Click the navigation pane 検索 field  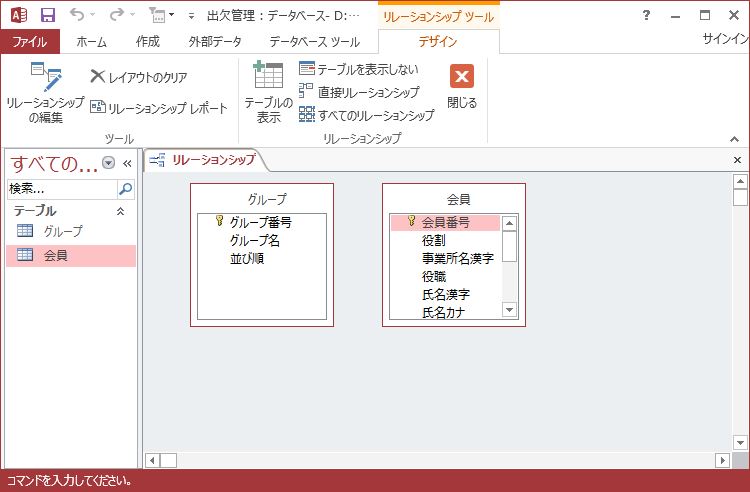coord(62,189)
